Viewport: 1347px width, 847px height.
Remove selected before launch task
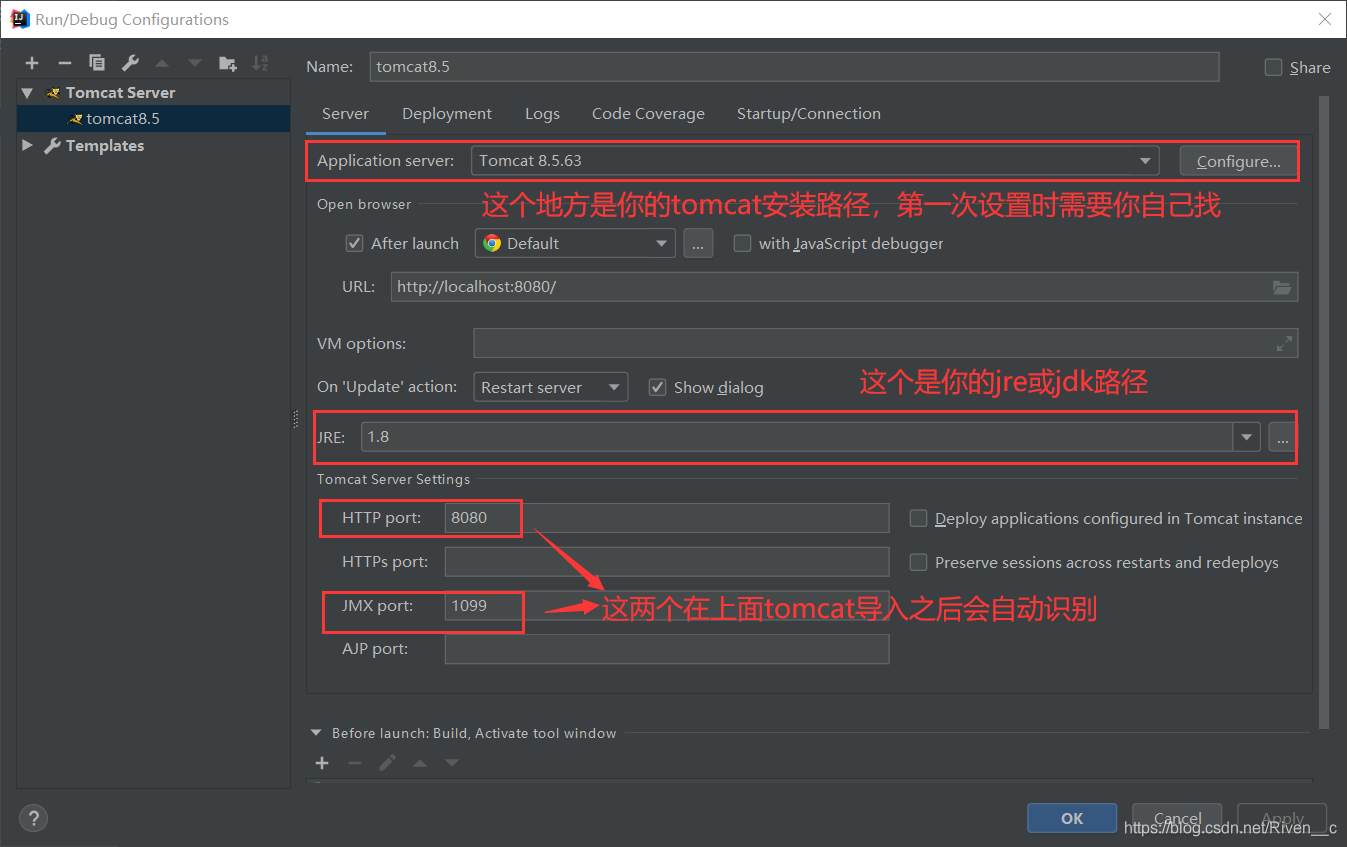coord(354,763)
